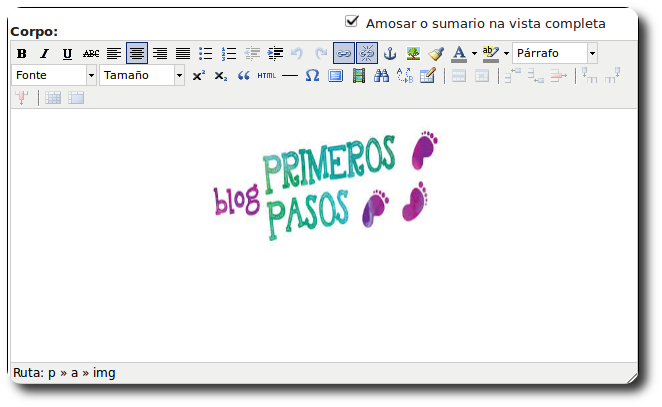This screenshot has width=662, height=407.
Task: Toggle bold formatting
Action: 22,54
